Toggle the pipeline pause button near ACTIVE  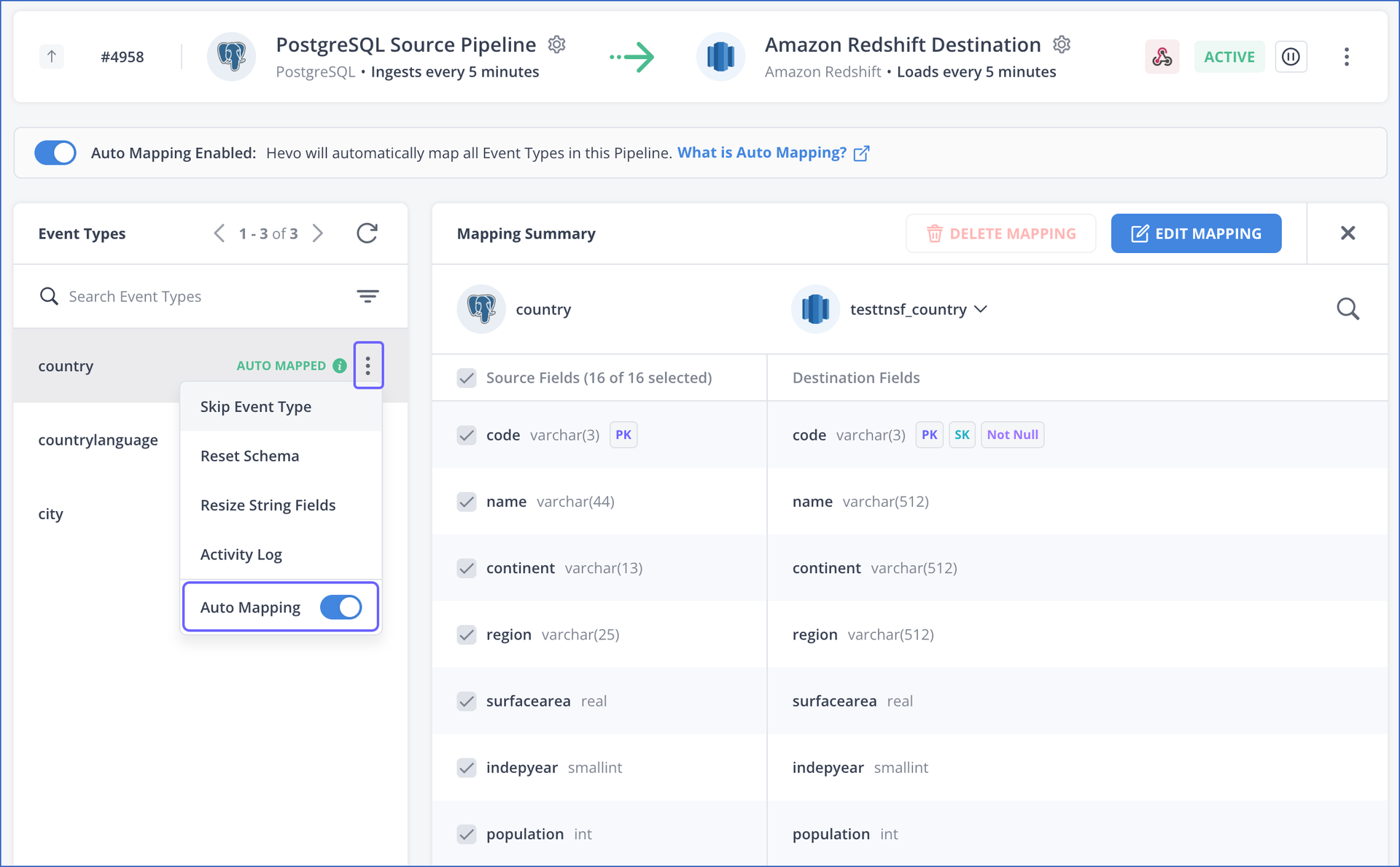(x=1293, y=57)
